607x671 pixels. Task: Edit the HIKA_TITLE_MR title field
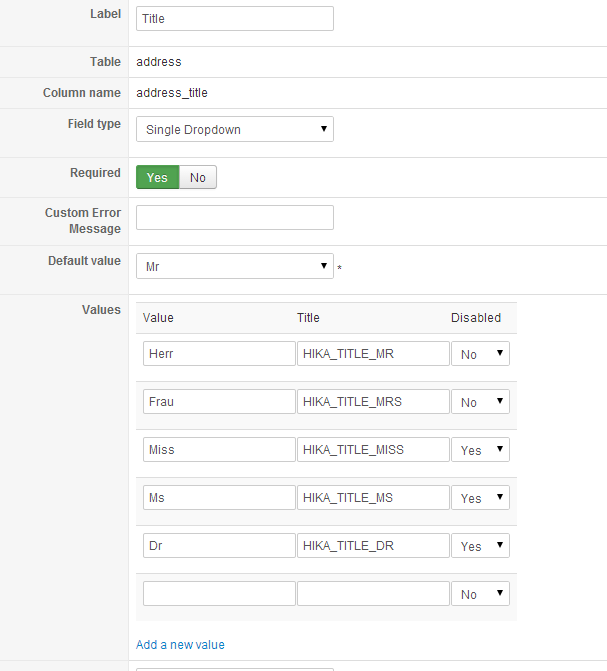(373, 354)
